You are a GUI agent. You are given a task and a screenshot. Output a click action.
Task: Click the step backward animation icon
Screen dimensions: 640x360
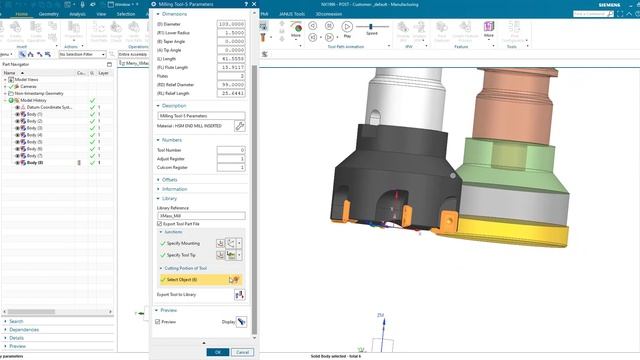(313, 26)
